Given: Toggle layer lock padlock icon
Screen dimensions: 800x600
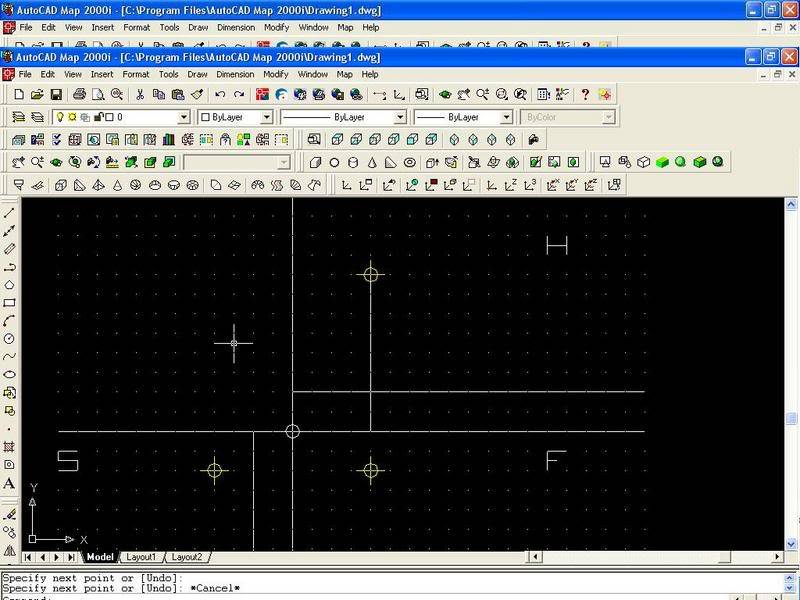Looking at the screenshot, I should (95, 117).
